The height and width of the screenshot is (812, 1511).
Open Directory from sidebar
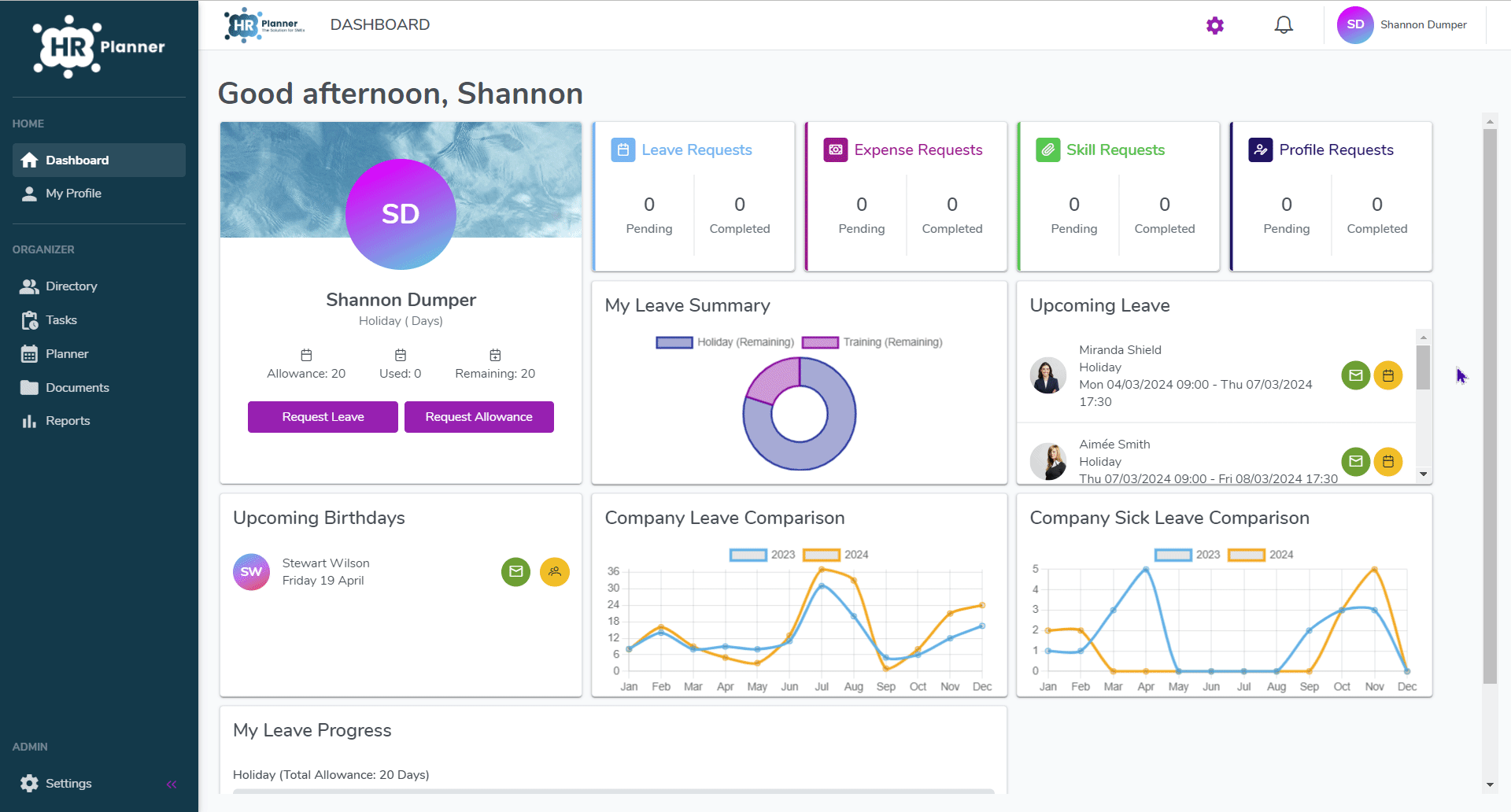[99, 286]
